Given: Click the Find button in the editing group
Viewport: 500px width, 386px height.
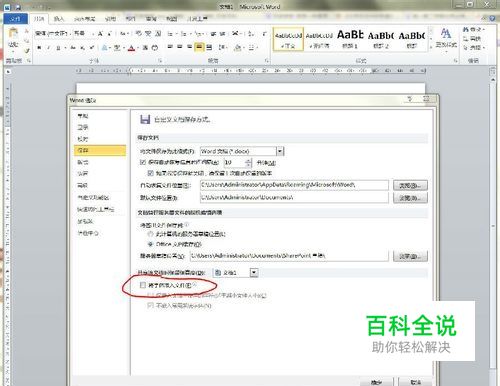Looking at the screenshot, I should [x=474, y=30].
